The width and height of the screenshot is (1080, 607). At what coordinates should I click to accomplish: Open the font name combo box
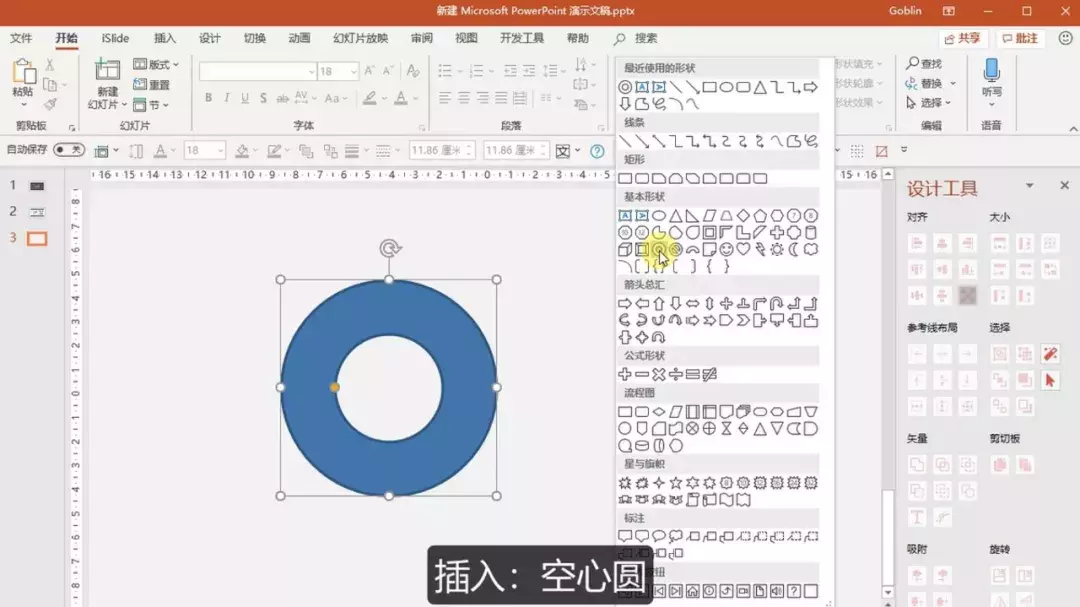[258, 71]
